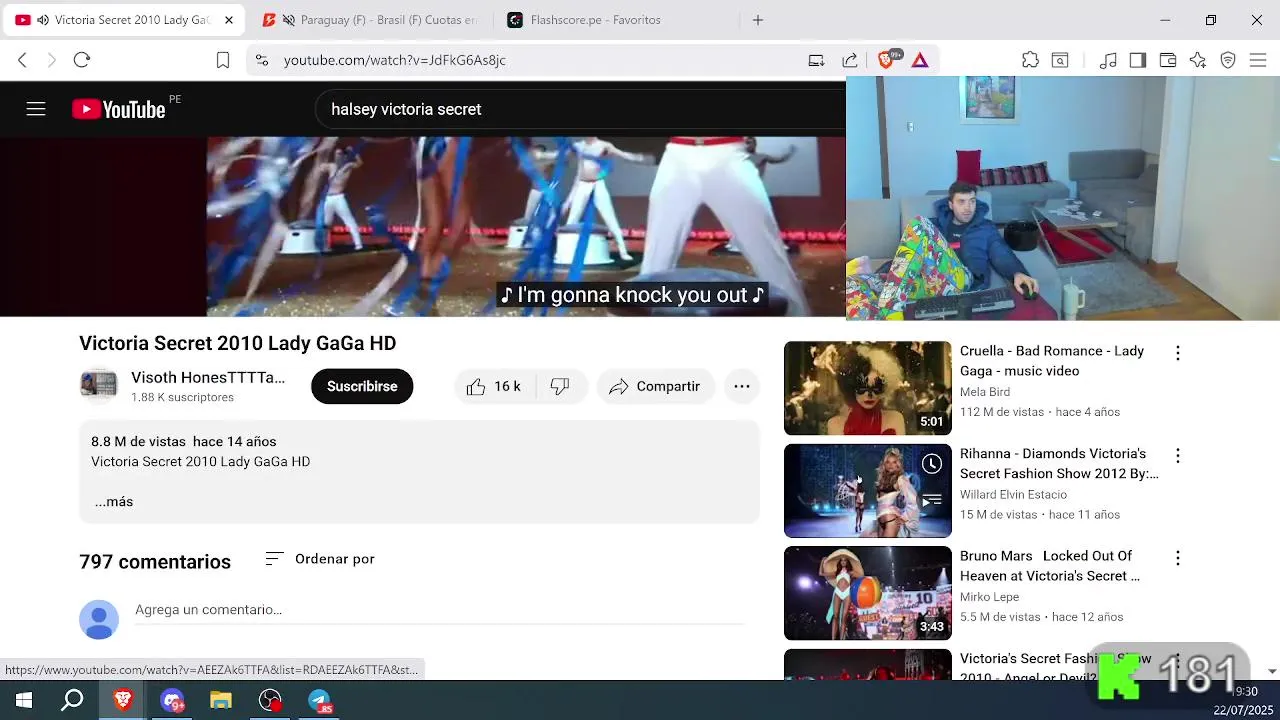Click Suscribirse button
This screenshot has width=1280, height=720.
click(x=362, y=386)
